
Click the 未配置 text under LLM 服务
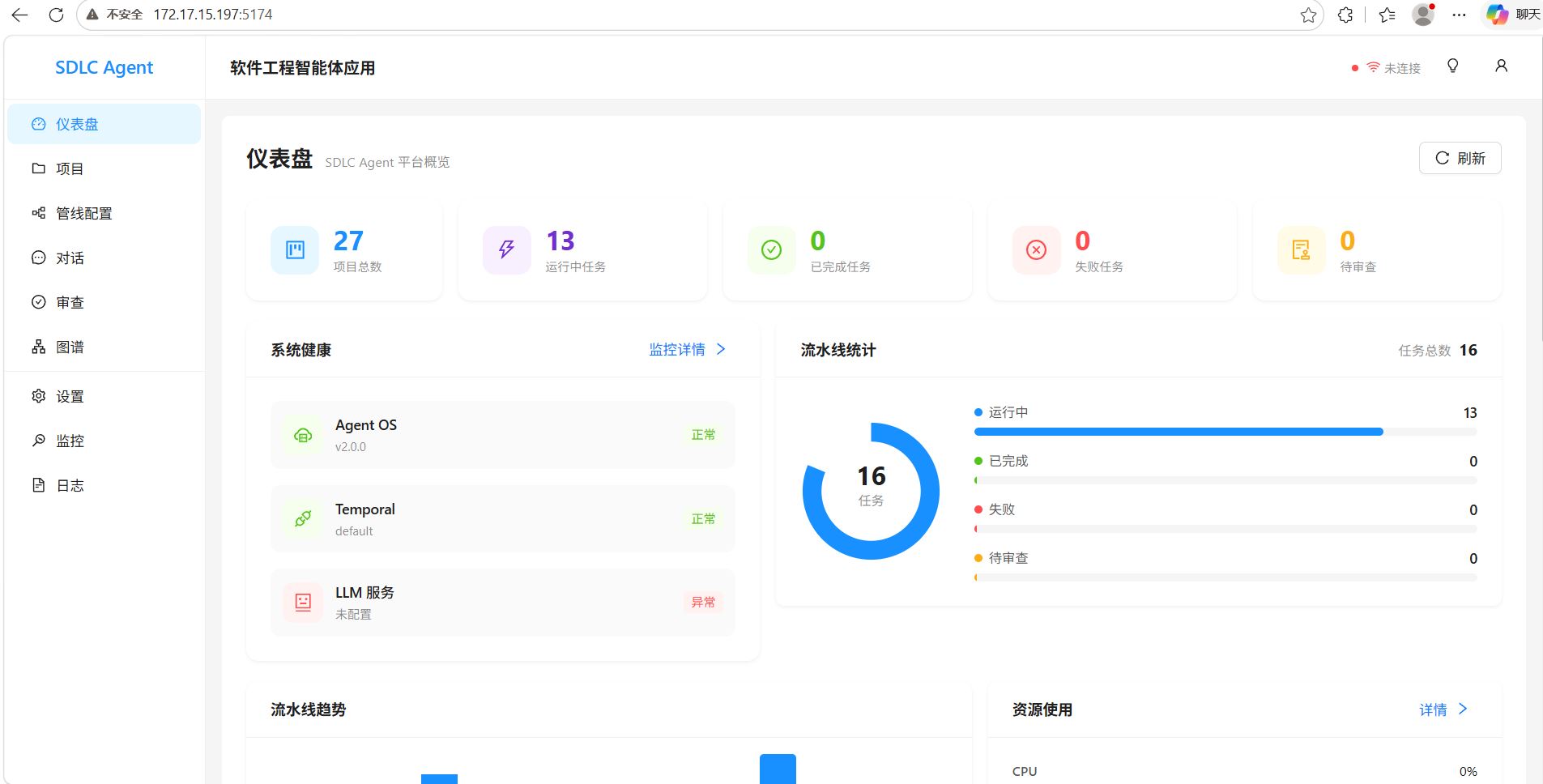353,615
